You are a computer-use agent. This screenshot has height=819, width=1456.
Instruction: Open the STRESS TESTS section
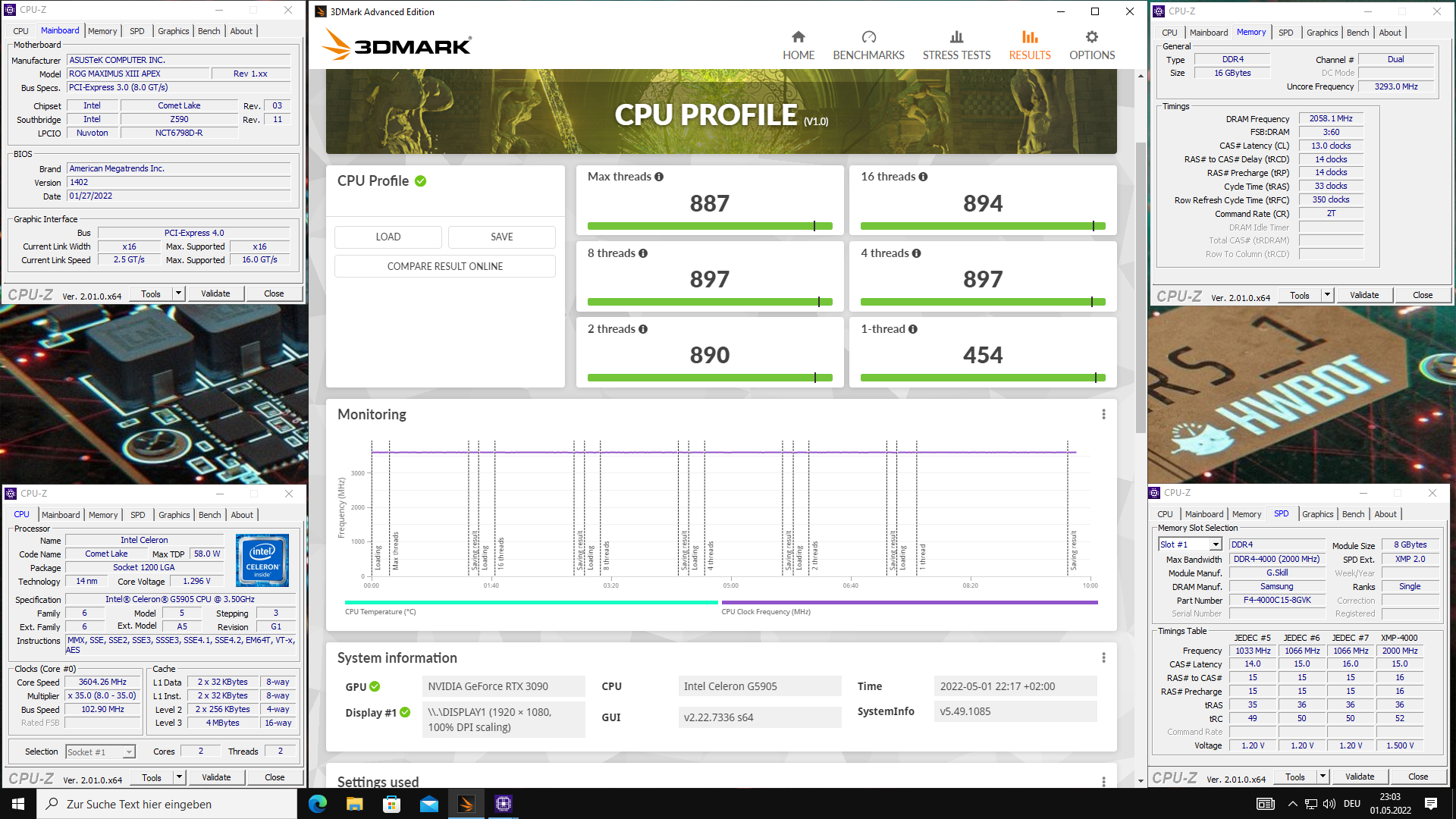click(956, 46)
